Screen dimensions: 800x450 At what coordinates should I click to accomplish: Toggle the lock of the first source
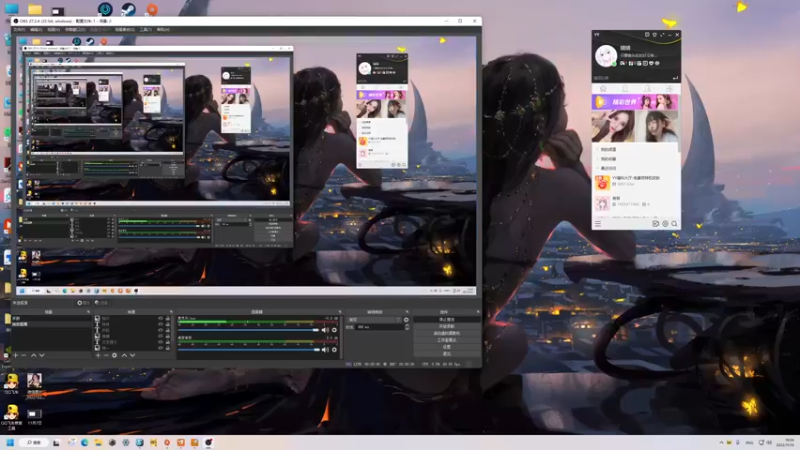coord(167,318)
